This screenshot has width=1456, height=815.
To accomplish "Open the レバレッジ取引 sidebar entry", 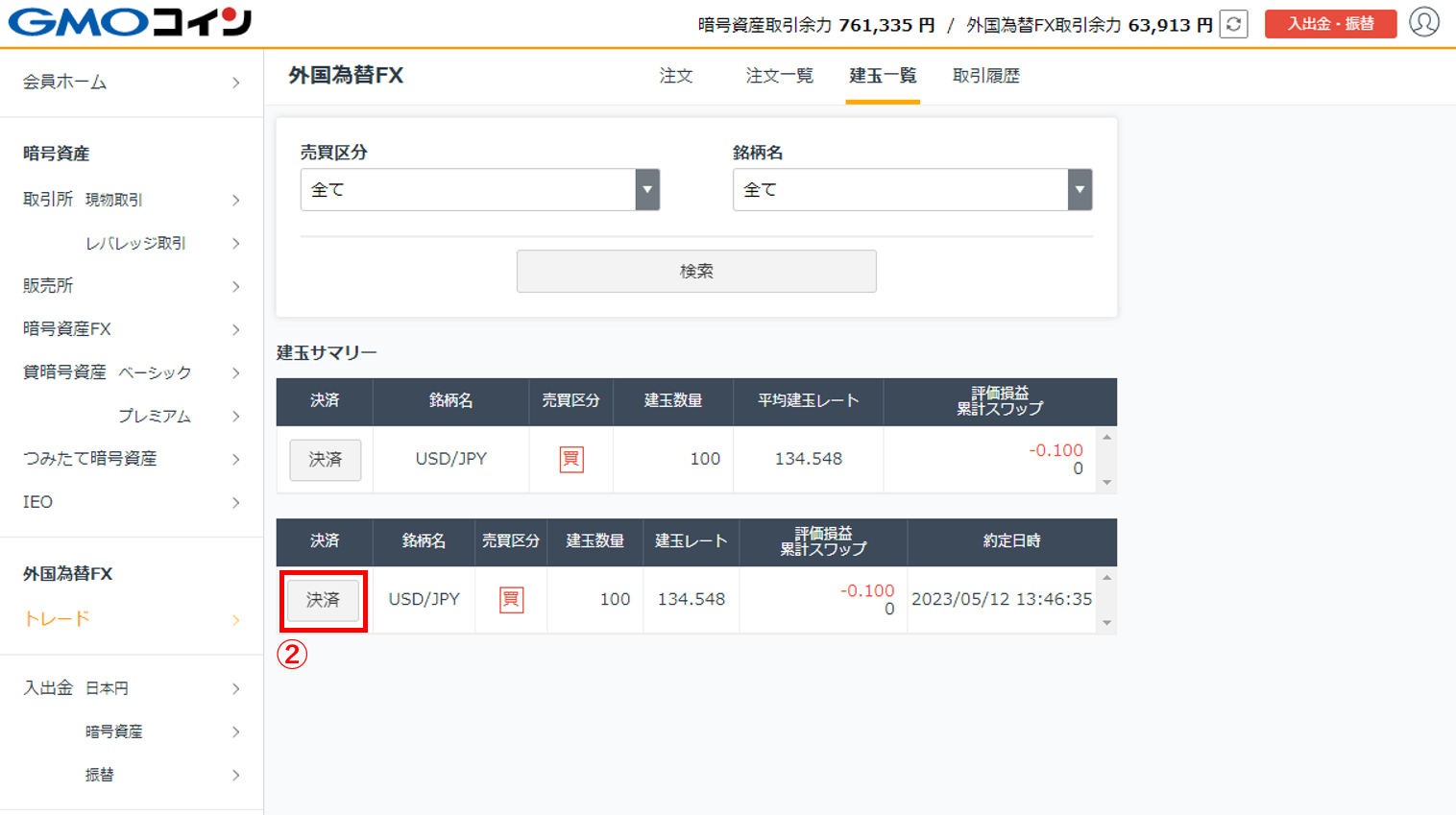I will tap(135, 244).
